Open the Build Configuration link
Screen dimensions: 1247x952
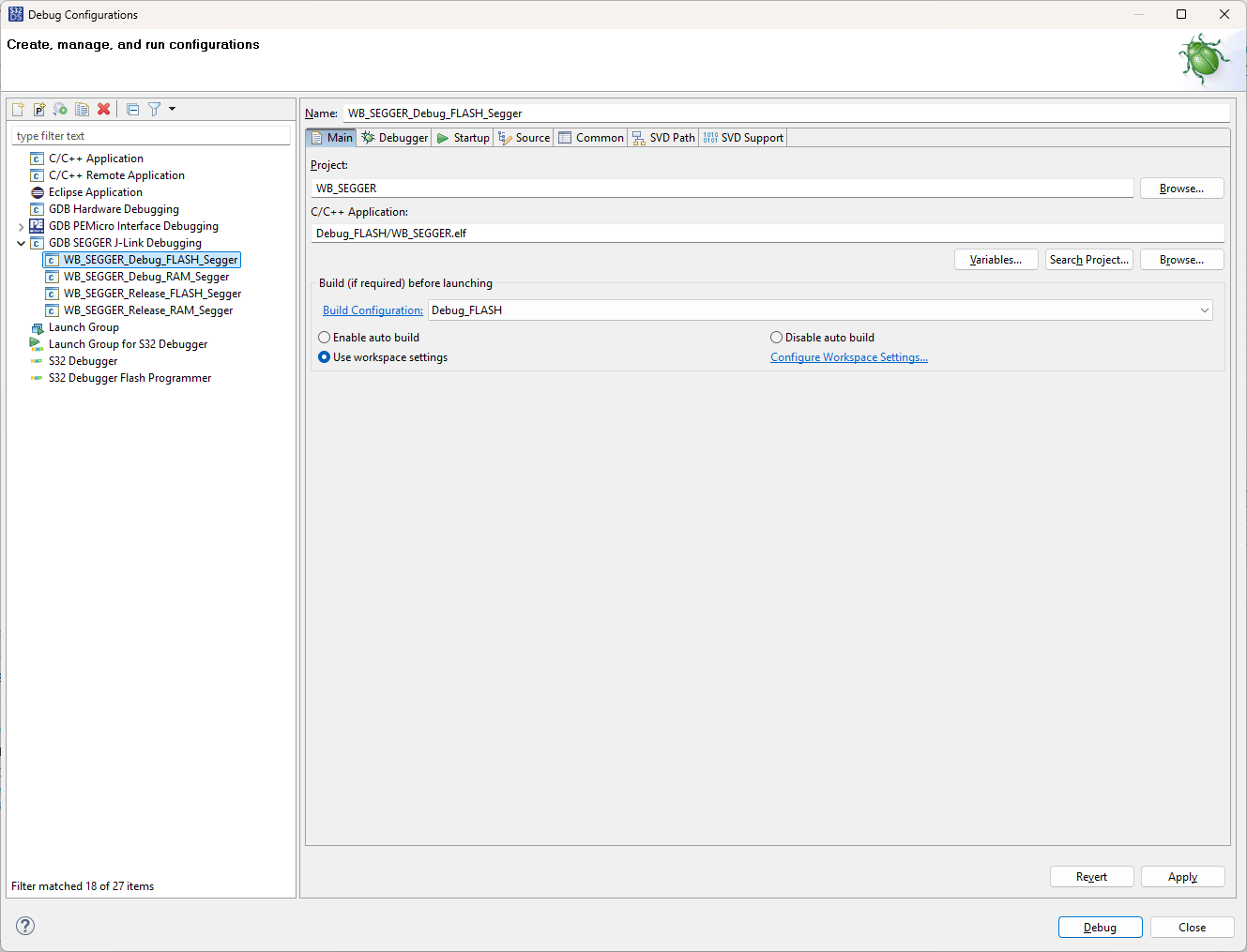click(373, 310)
